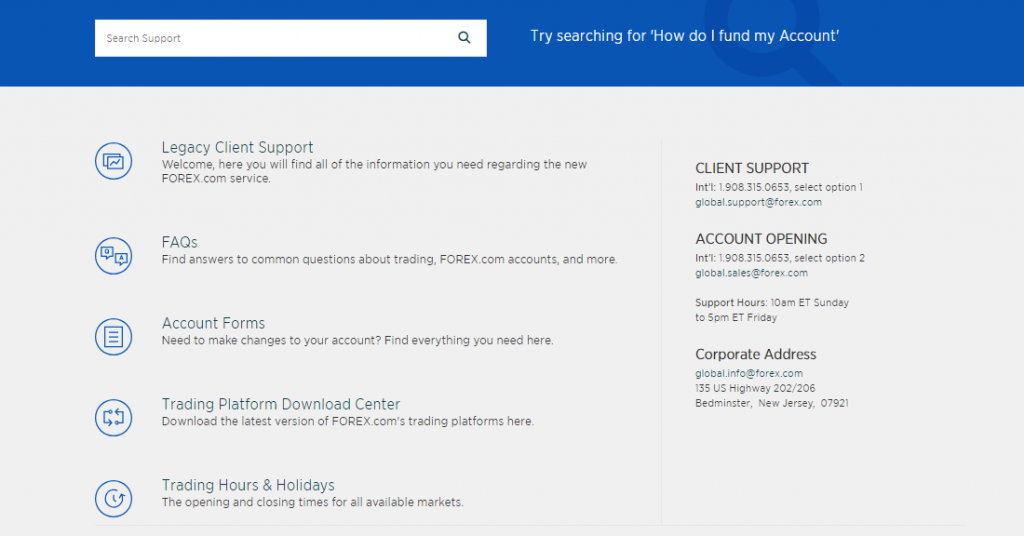Click the Trading Platform Download Center icon
Viewport: 1024px width, 536px height.
click(114, 417)
